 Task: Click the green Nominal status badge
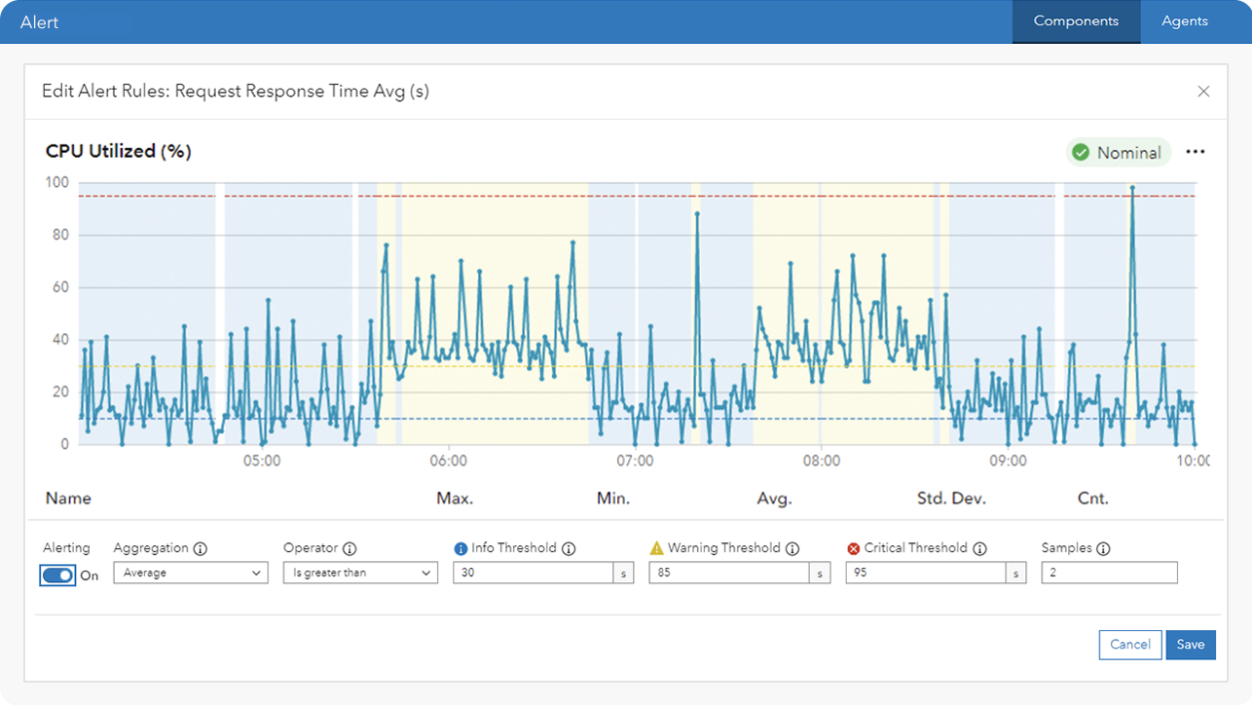tap(1117, 153)
